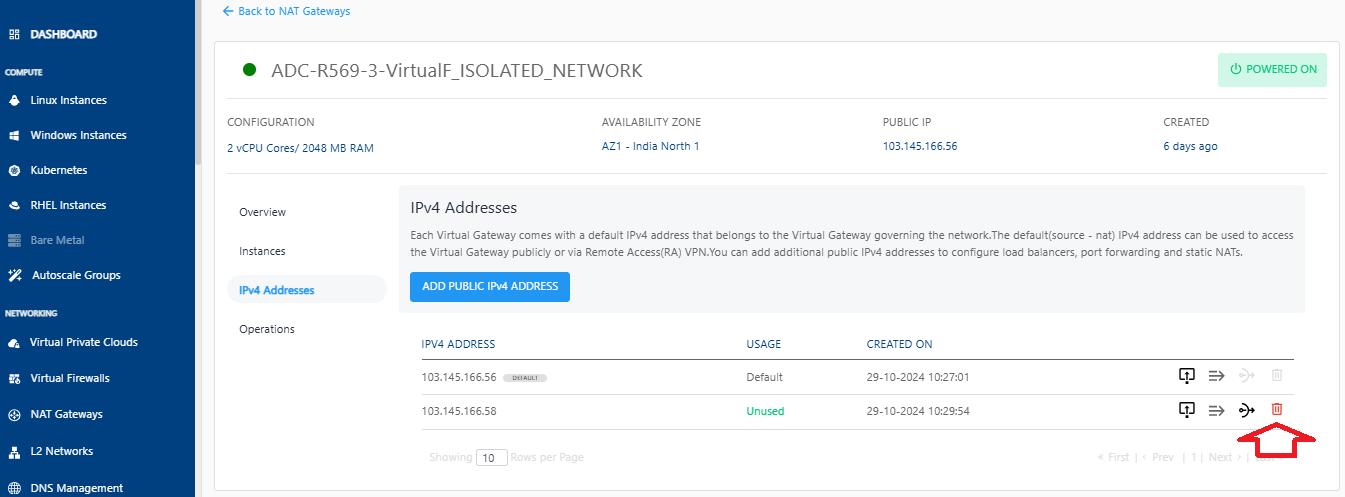Go to Kubernetes section
The image size is (1345, 497).
(x=59, y=170)
